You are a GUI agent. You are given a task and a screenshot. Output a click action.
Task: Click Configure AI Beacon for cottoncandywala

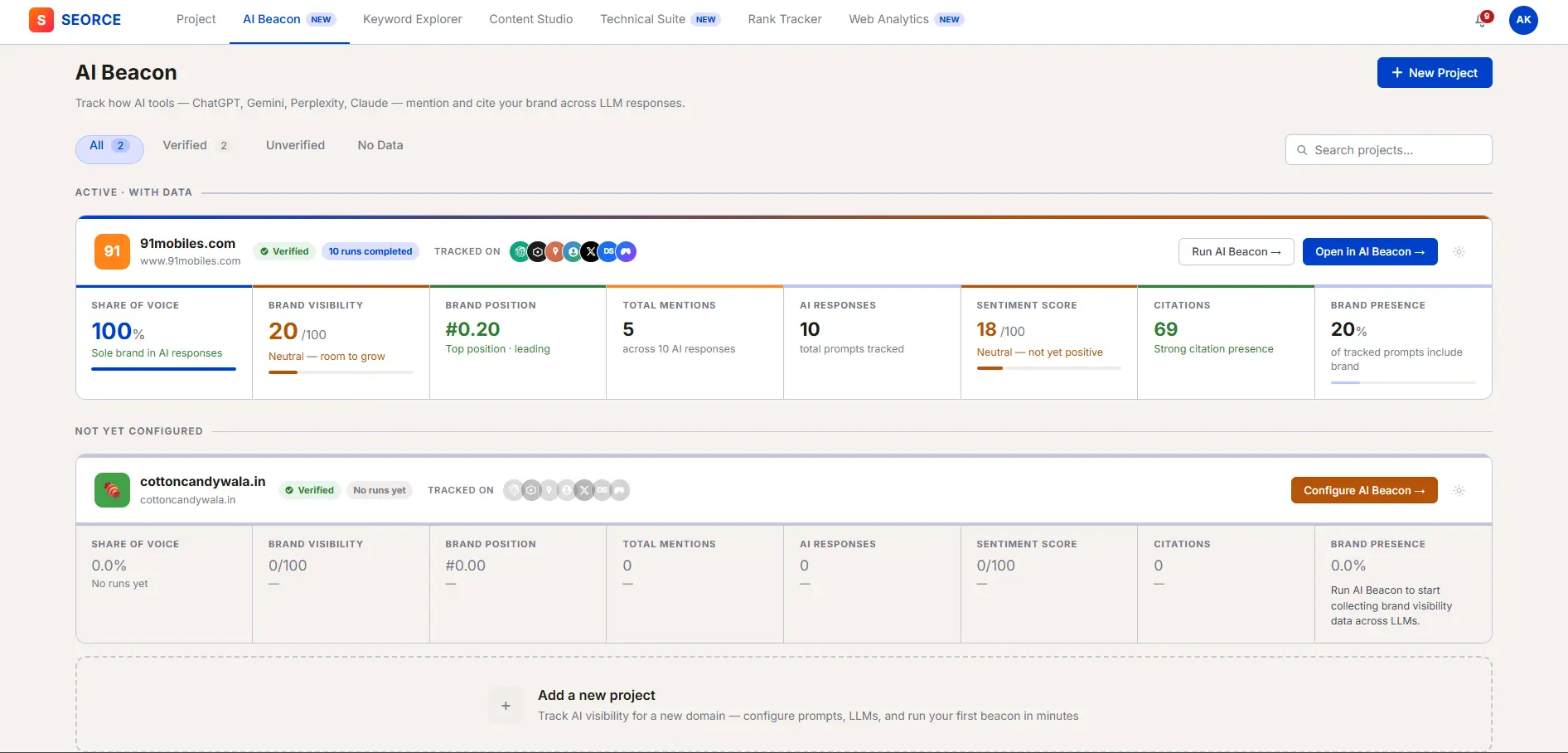(x=1364, y=491)
